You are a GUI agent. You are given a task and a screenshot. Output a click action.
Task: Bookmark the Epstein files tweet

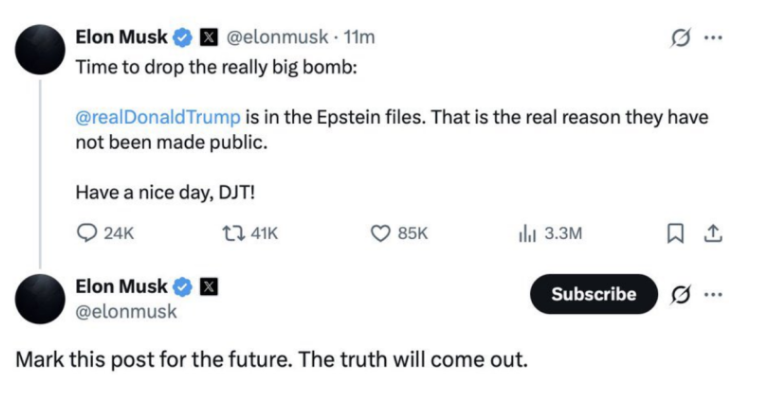676,233
